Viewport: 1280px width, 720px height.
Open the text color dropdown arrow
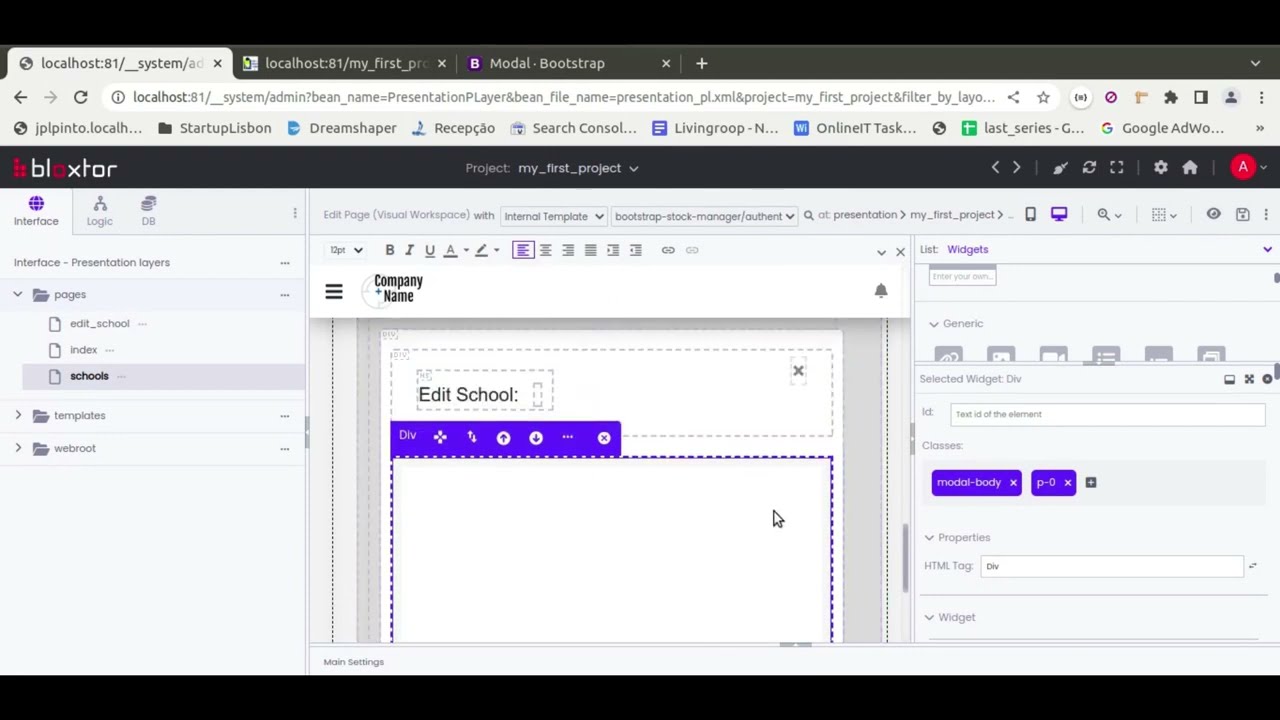click(x=466, y=250)
